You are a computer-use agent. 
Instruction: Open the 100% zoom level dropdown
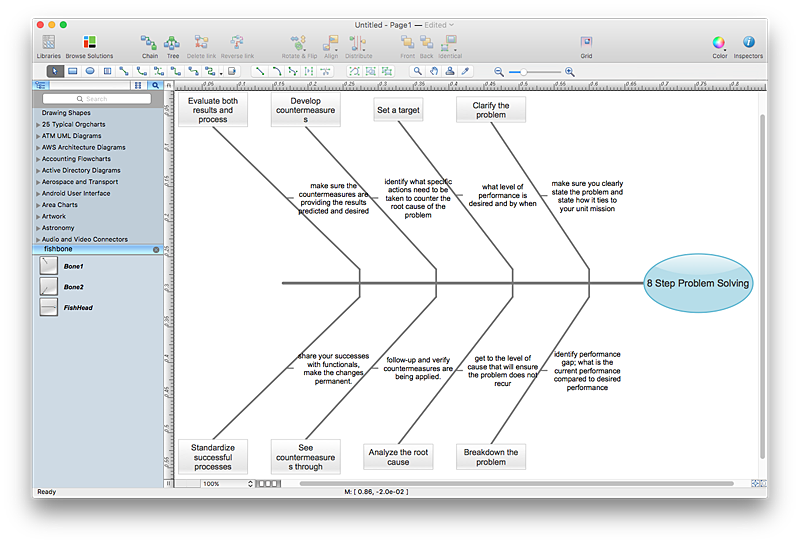pyautogui.click(x=251, y=484)
